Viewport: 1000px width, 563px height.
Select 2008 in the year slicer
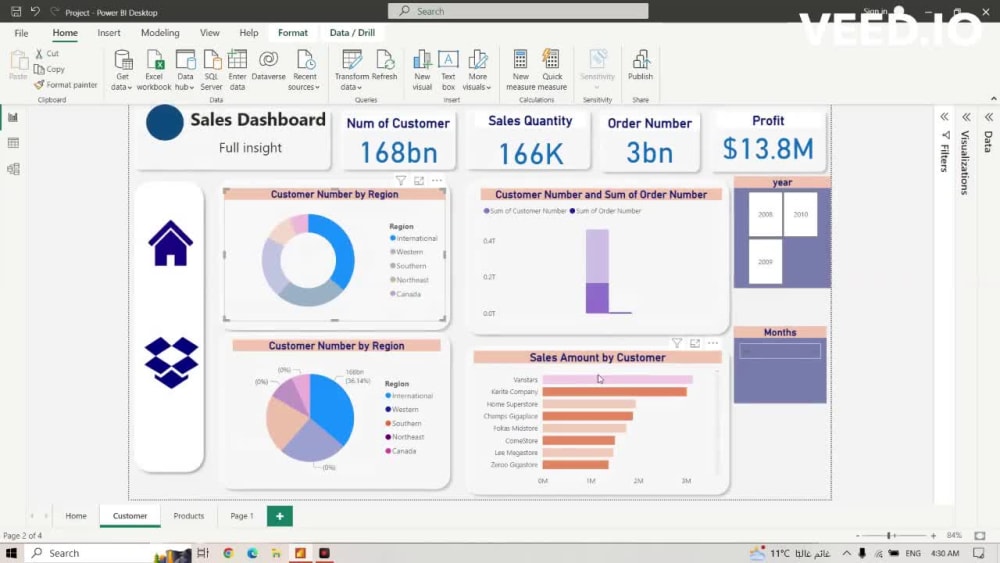pyautogui.click(x=765, y=214)
